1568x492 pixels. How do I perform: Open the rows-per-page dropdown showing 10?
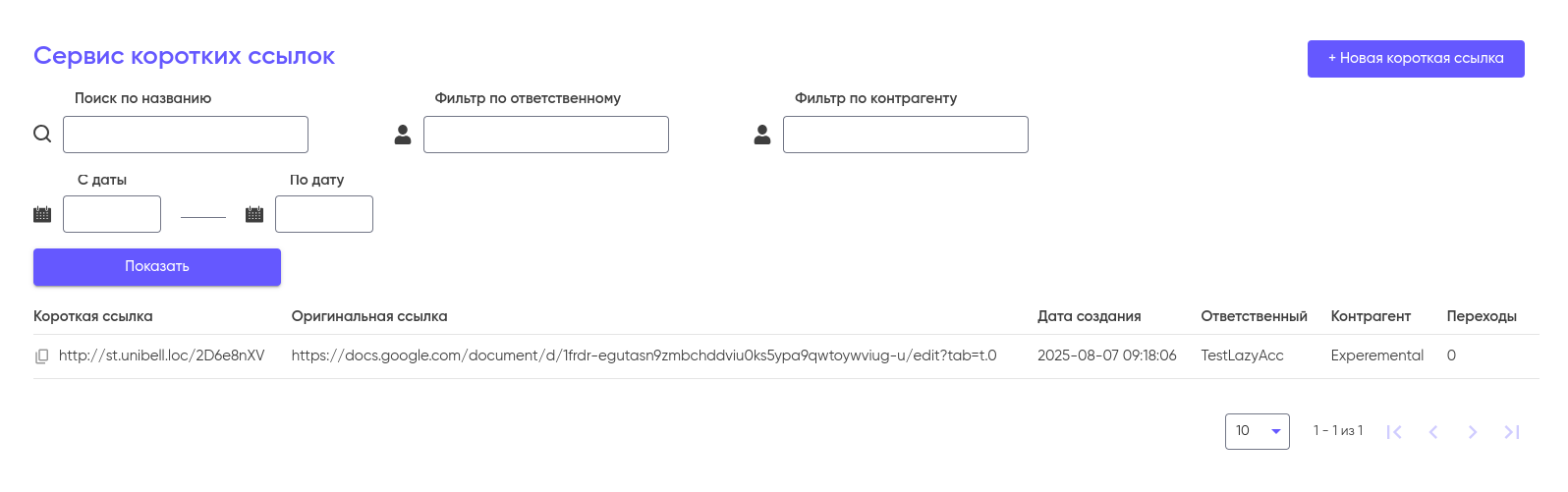1258,431
